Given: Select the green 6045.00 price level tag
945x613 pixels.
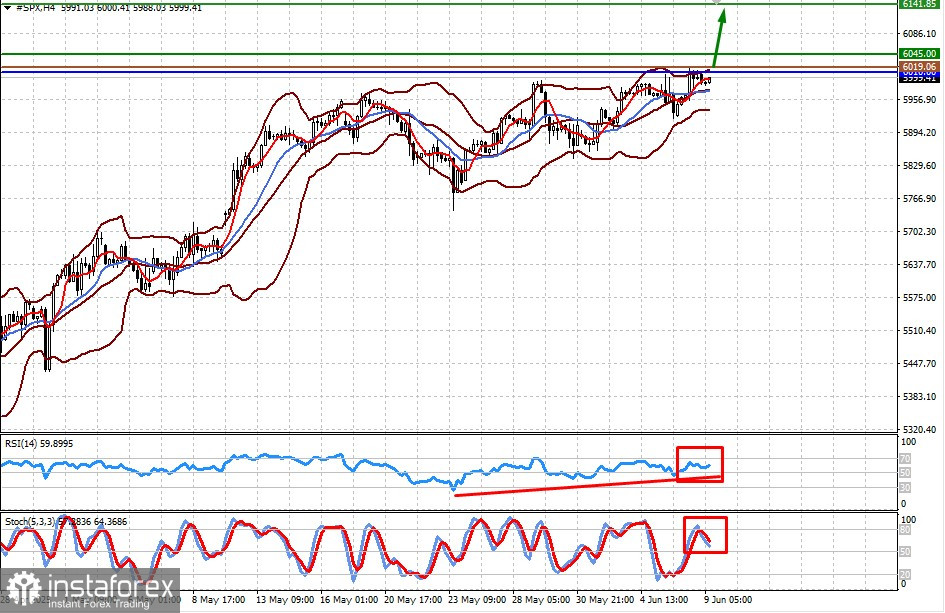Looking at the screenshot, I should (918, 54).
